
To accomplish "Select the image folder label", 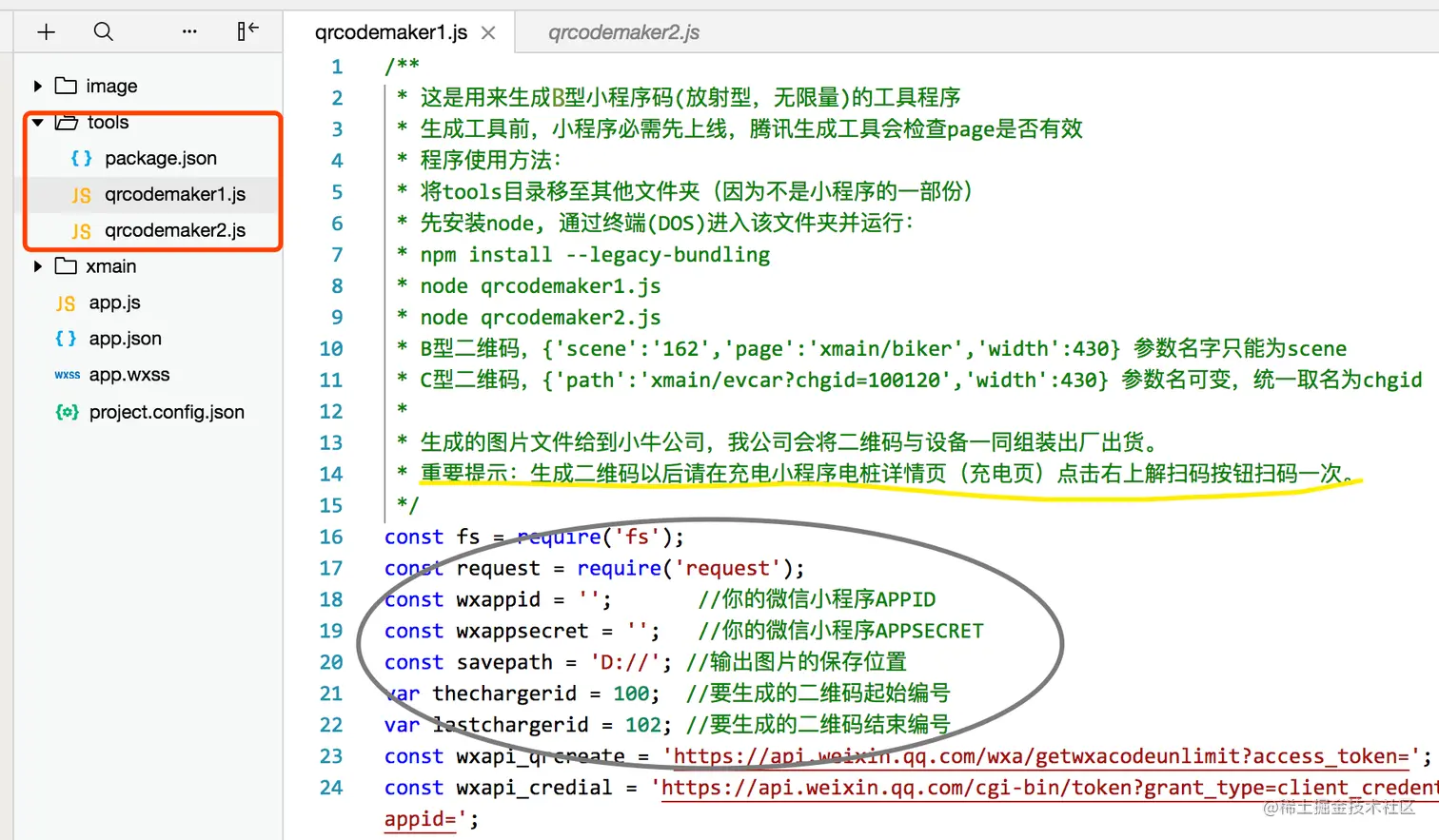I will click(x=111, y=86).
